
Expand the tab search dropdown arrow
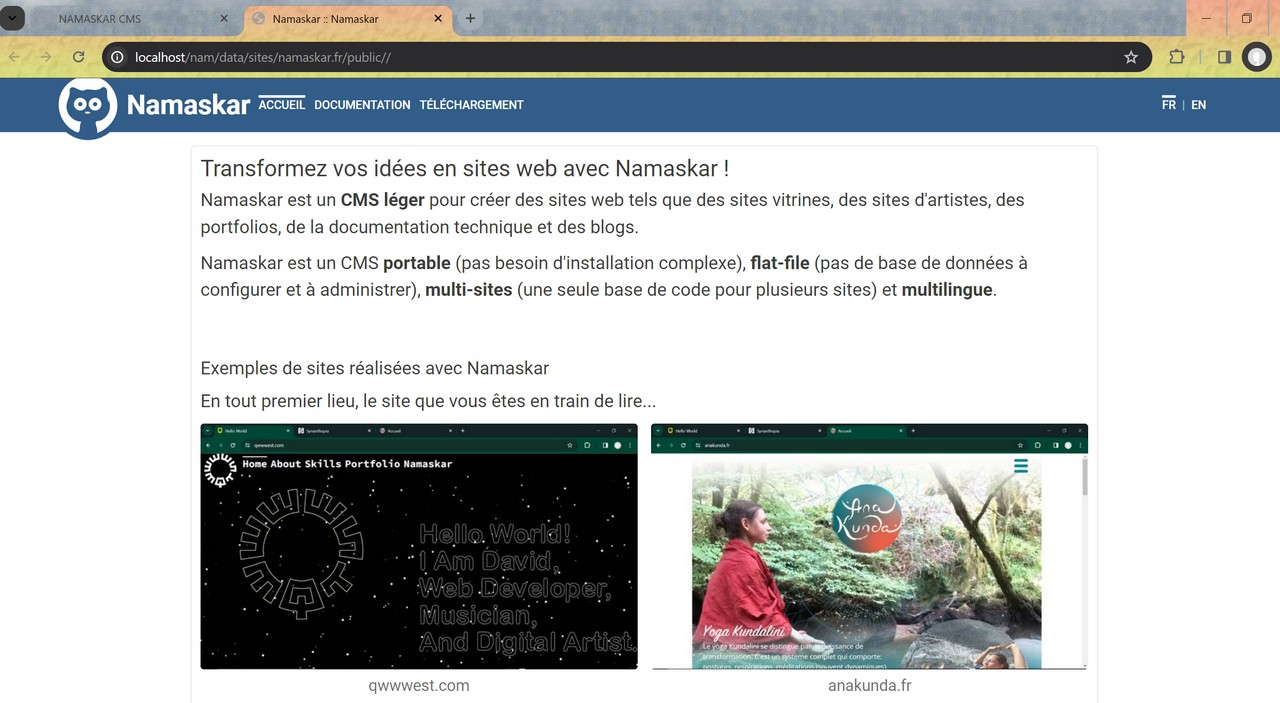pyautogui.click(x=15, y=18)
